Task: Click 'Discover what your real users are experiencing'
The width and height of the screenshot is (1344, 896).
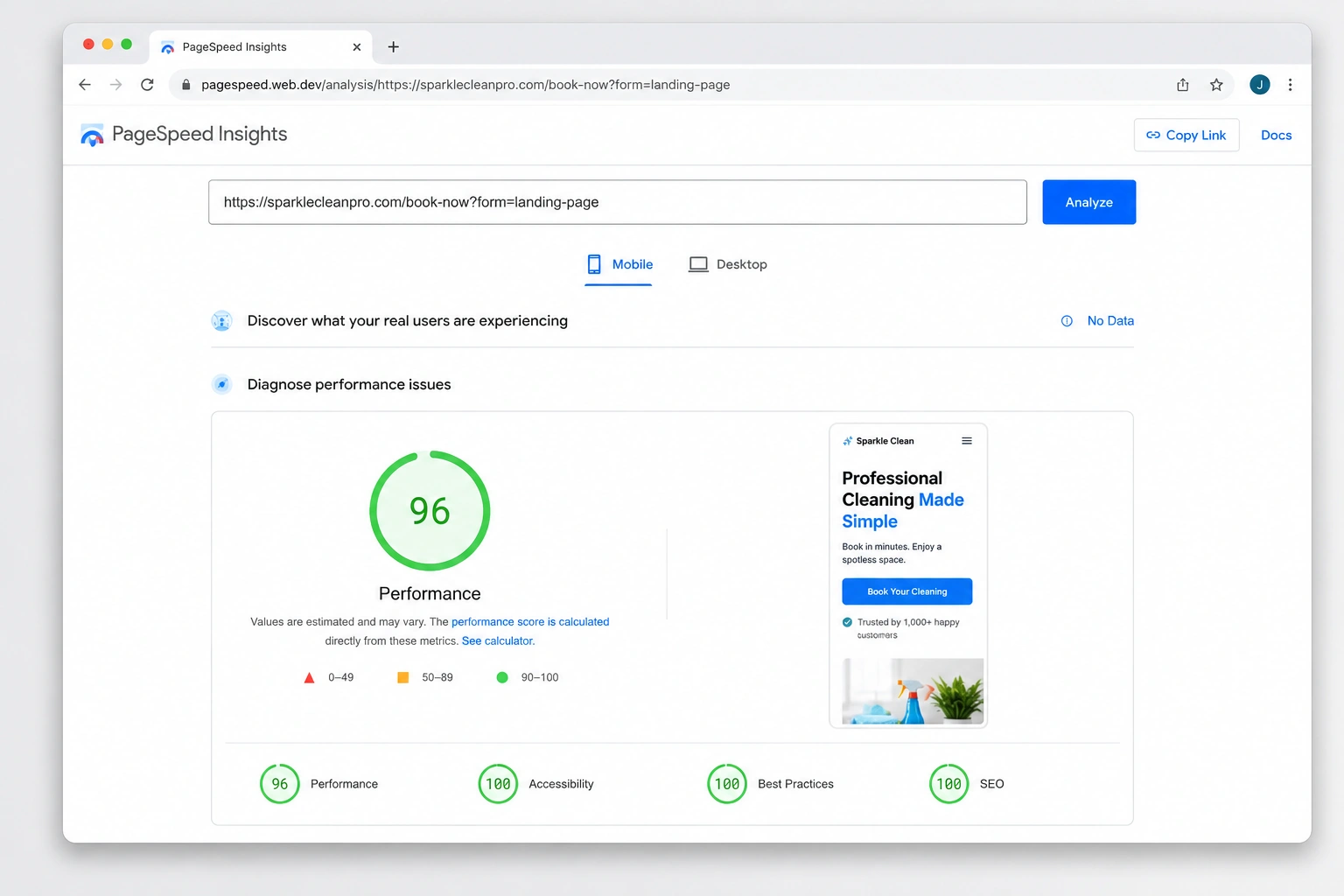Action: pyautogui.click(x=408, y=321)
